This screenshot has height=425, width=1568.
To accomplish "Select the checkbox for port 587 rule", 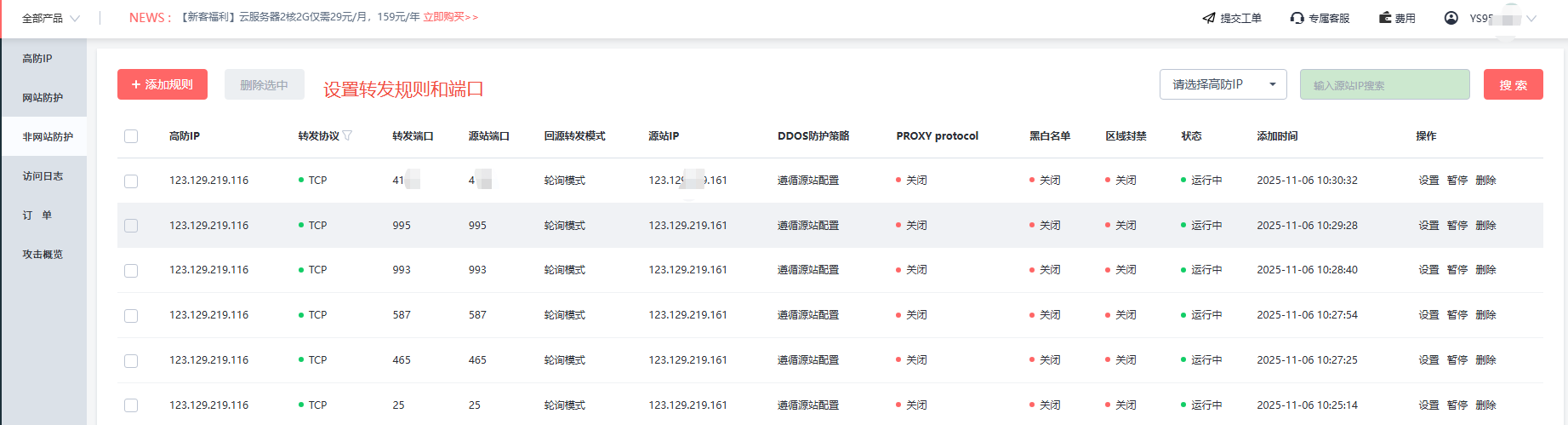I will (131, 316).
